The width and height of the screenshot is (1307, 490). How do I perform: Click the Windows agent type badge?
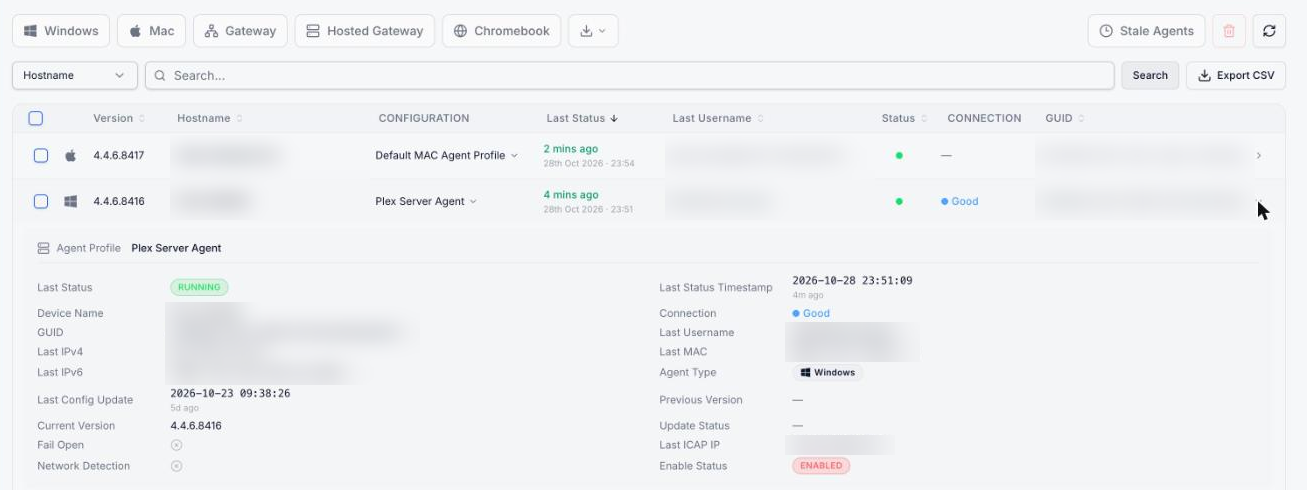(x=827, y=372)
